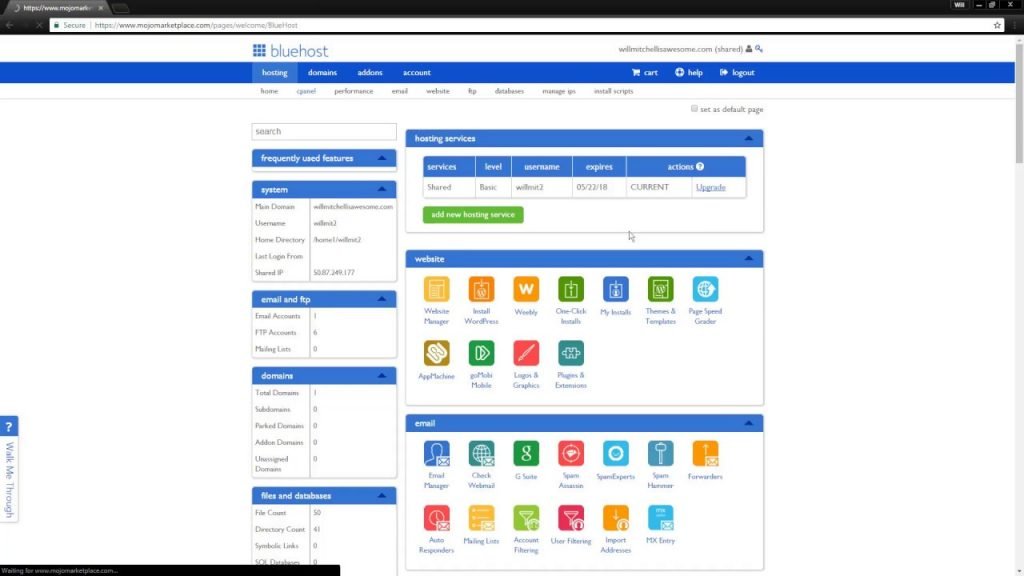Screen dimensions: 1024x576
Task: Focus the search input field
Action: [x=324, y=131]
